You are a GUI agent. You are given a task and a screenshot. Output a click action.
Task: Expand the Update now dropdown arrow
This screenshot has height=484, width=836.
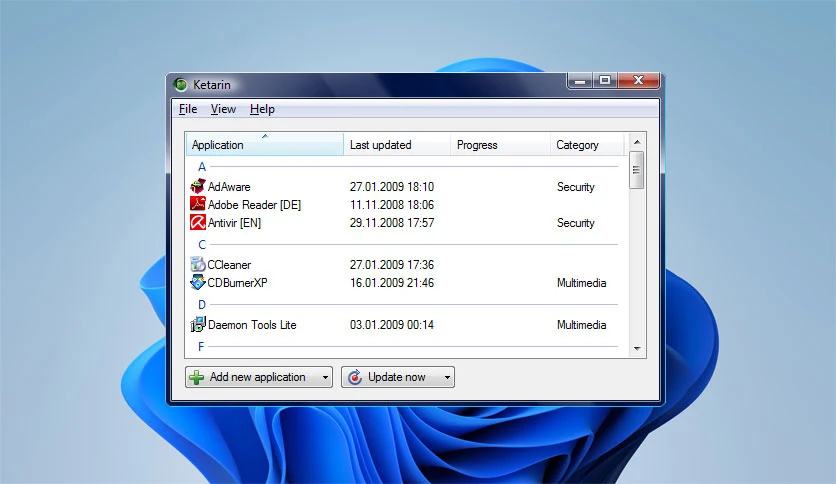(447, 377)
